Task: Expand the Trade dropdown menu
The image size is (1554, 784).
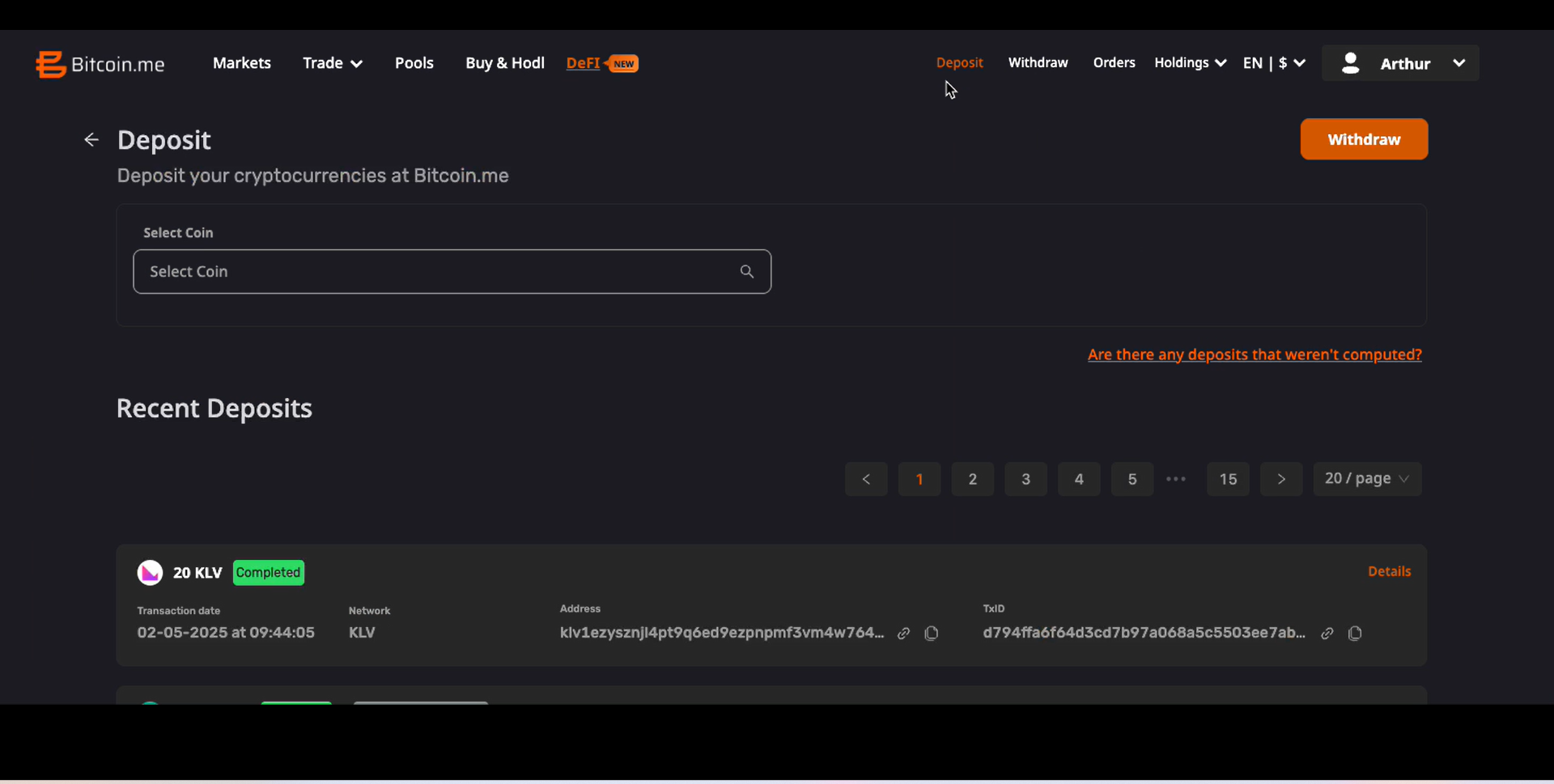Action: (333, 63)
